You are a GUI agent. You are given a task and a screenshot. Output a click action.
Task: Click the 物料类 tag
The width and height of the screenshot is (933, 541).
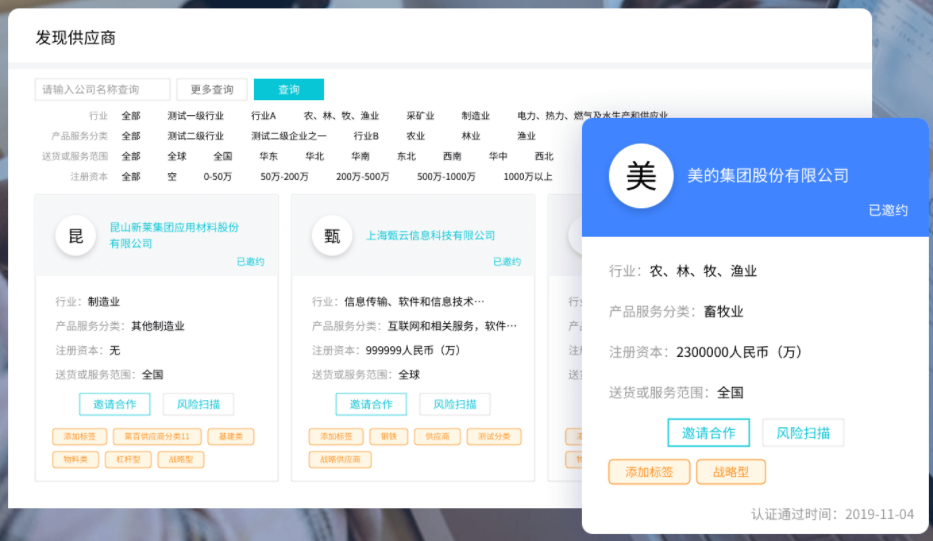coord(76,459)
